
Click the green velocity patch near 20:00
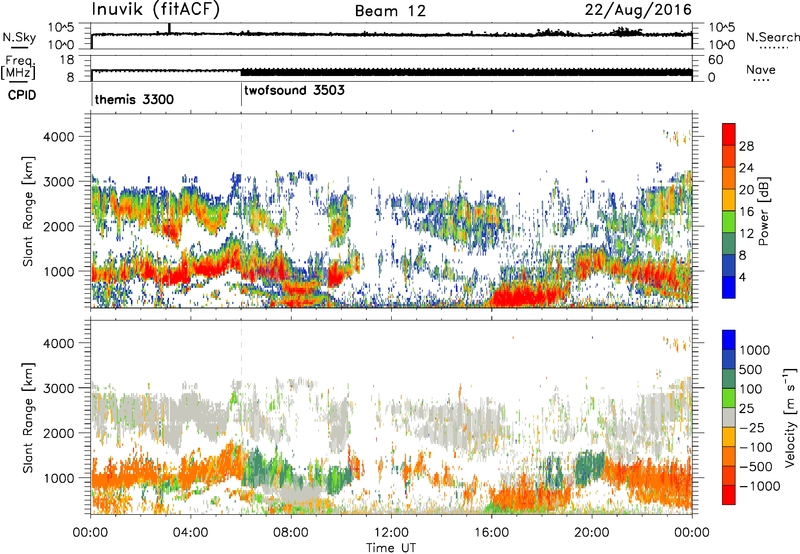coord(588,469)
